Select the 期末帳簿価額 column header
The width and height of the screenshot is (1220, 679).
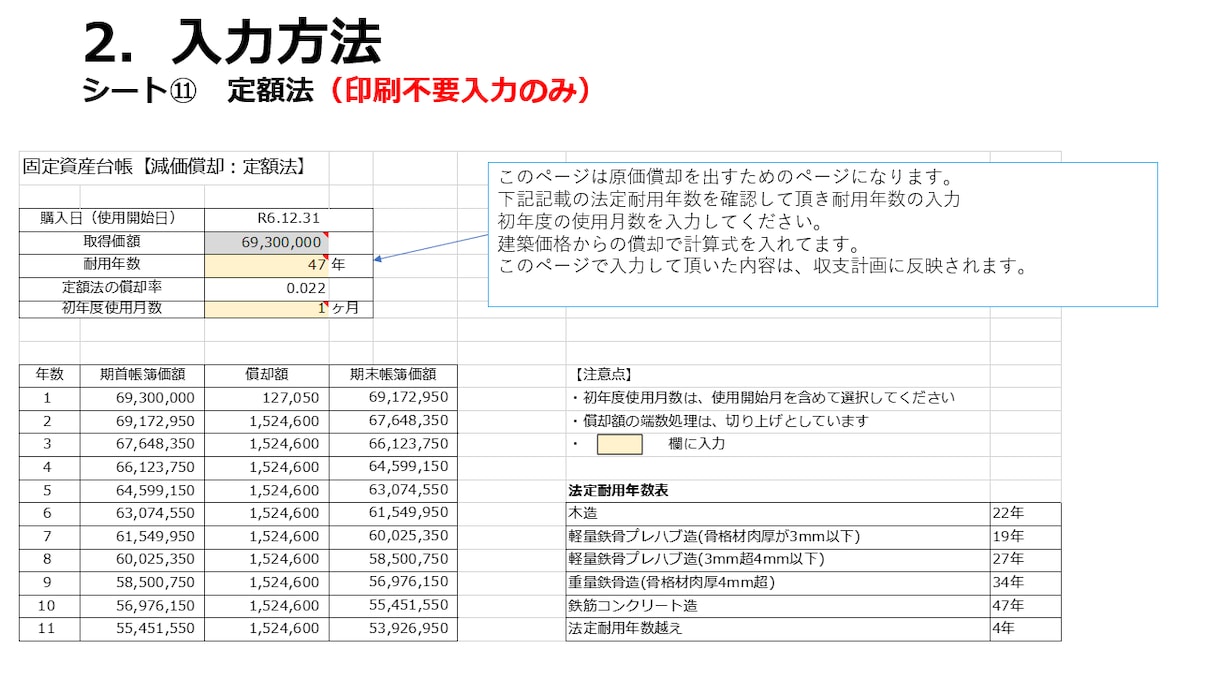[x=393, y=375]
